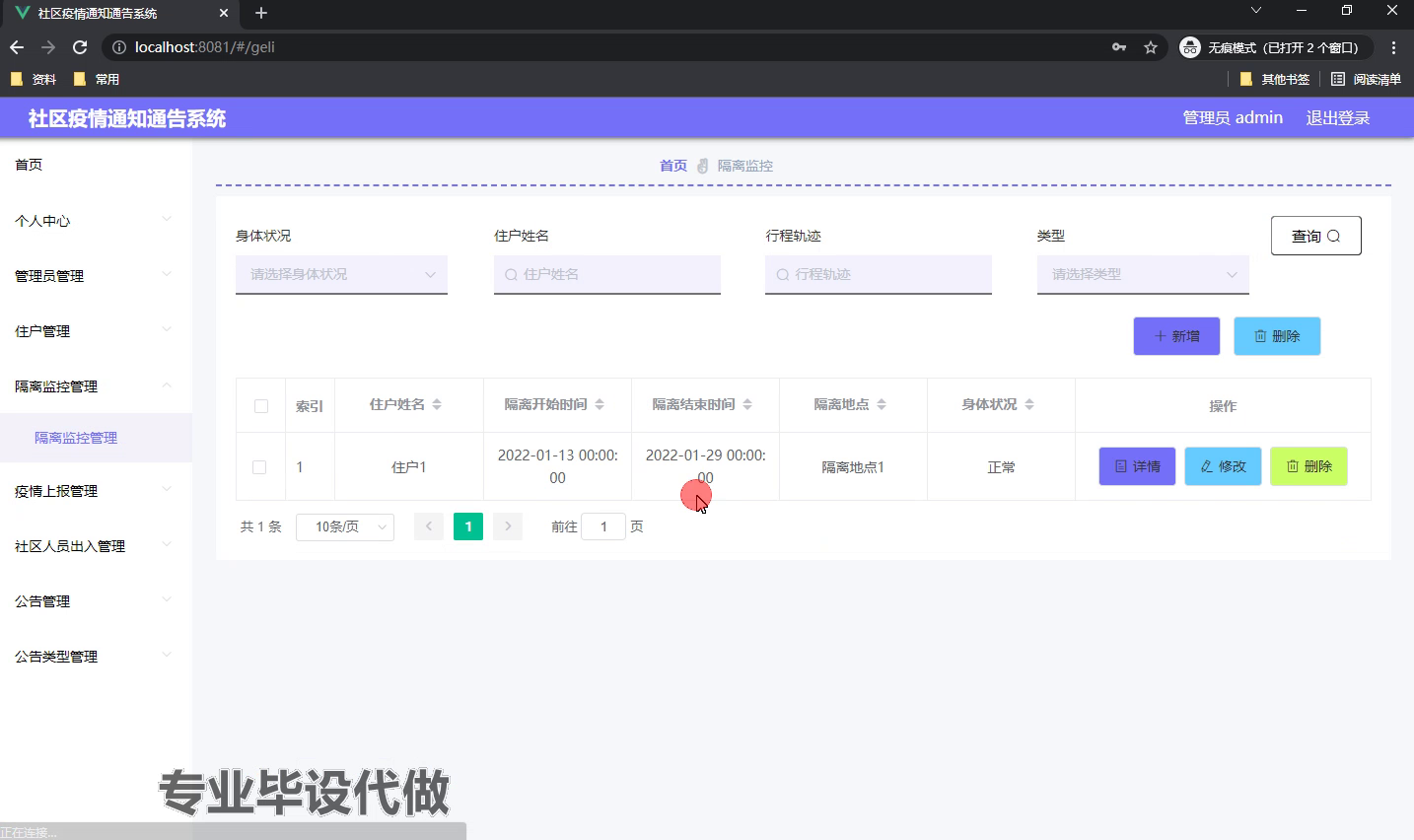View 详情 for 住户1 row
This screenshot has height=840, width=1414.
pos(1137,466)
